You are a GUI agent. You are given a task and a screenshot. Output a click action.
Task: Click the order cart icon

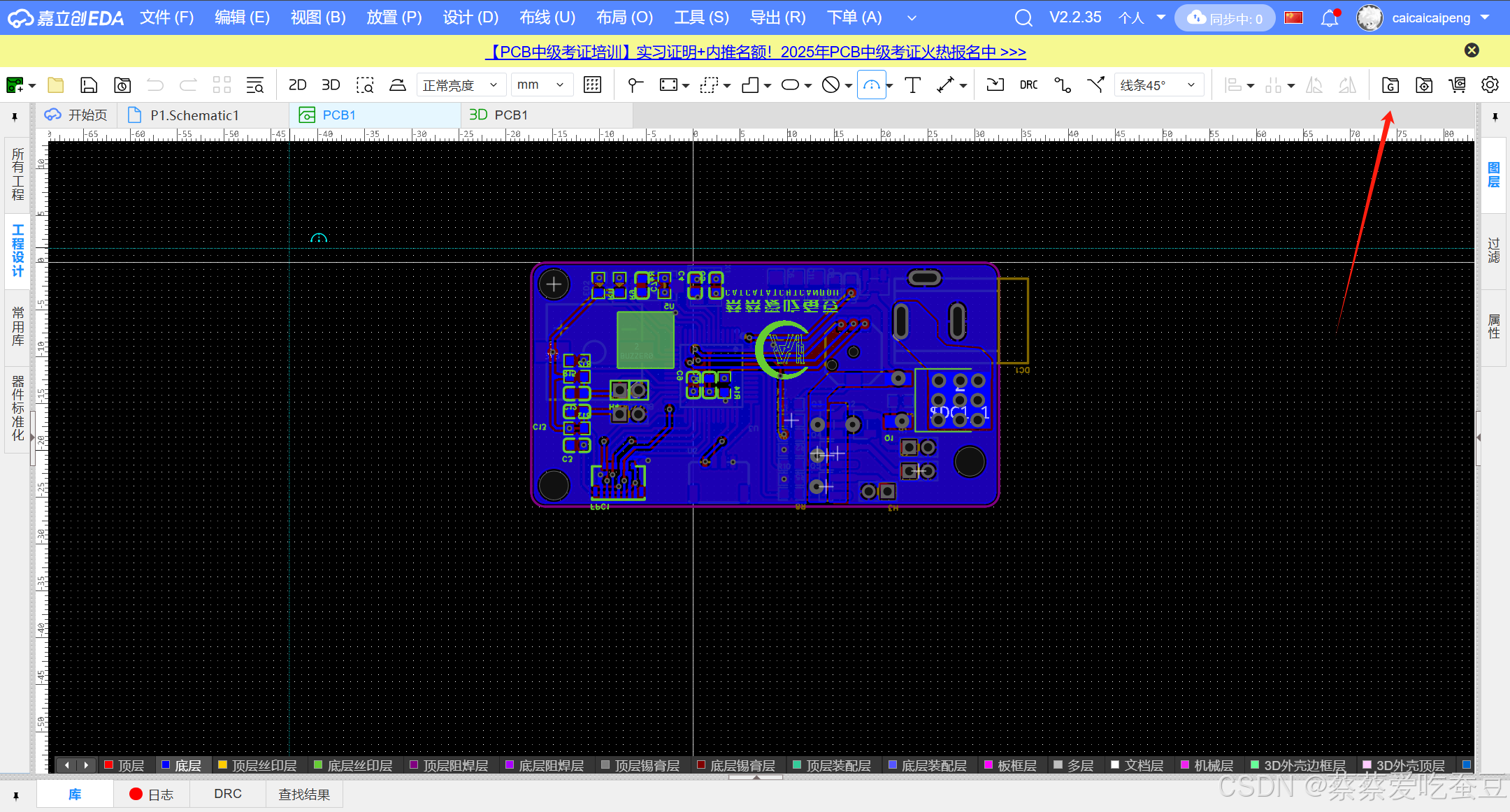[x=1457, y=85]
